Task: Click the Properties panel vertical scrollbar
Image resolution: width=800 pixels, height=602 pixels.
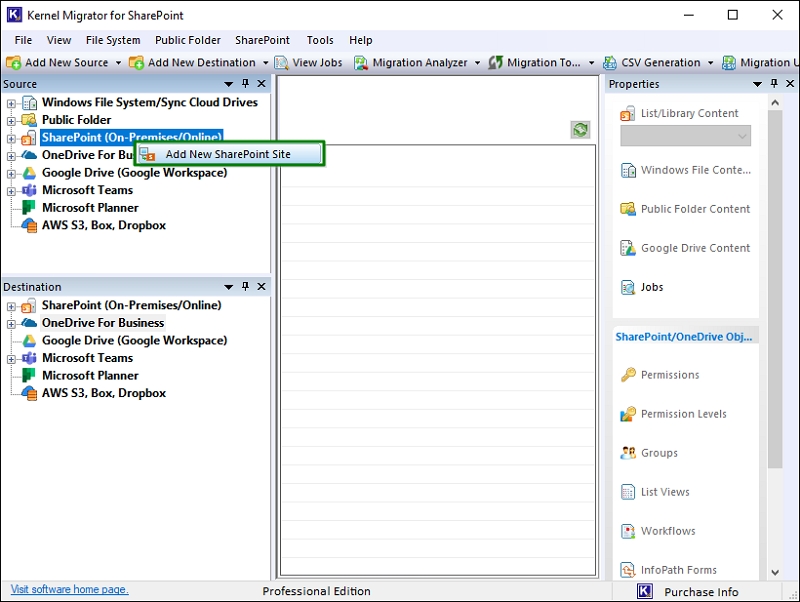Action: pyautogui.click(x=775, y=300)
